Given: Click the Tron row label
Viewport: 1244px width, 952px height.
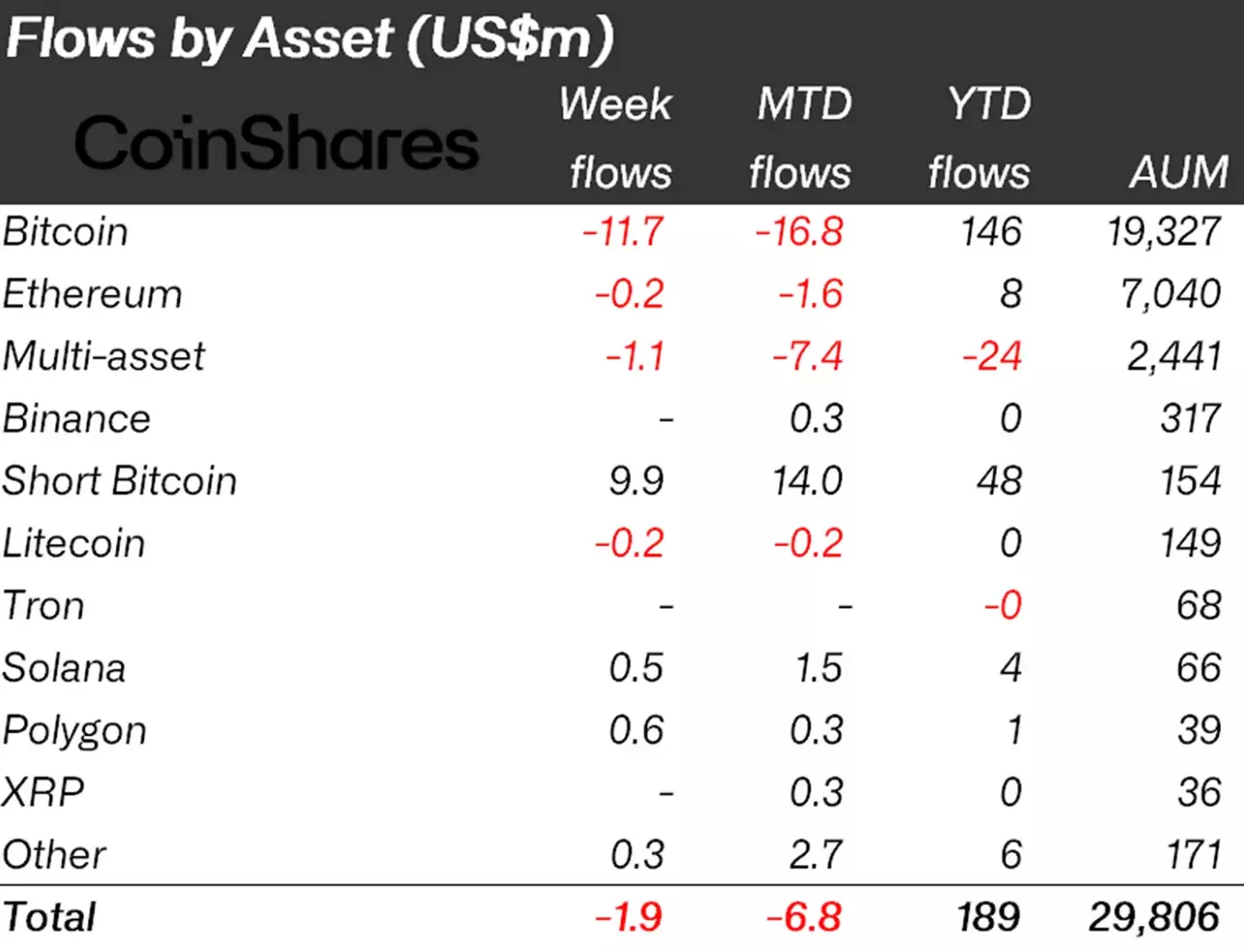Looking at the screenshot, I should (x=43, y=606).
